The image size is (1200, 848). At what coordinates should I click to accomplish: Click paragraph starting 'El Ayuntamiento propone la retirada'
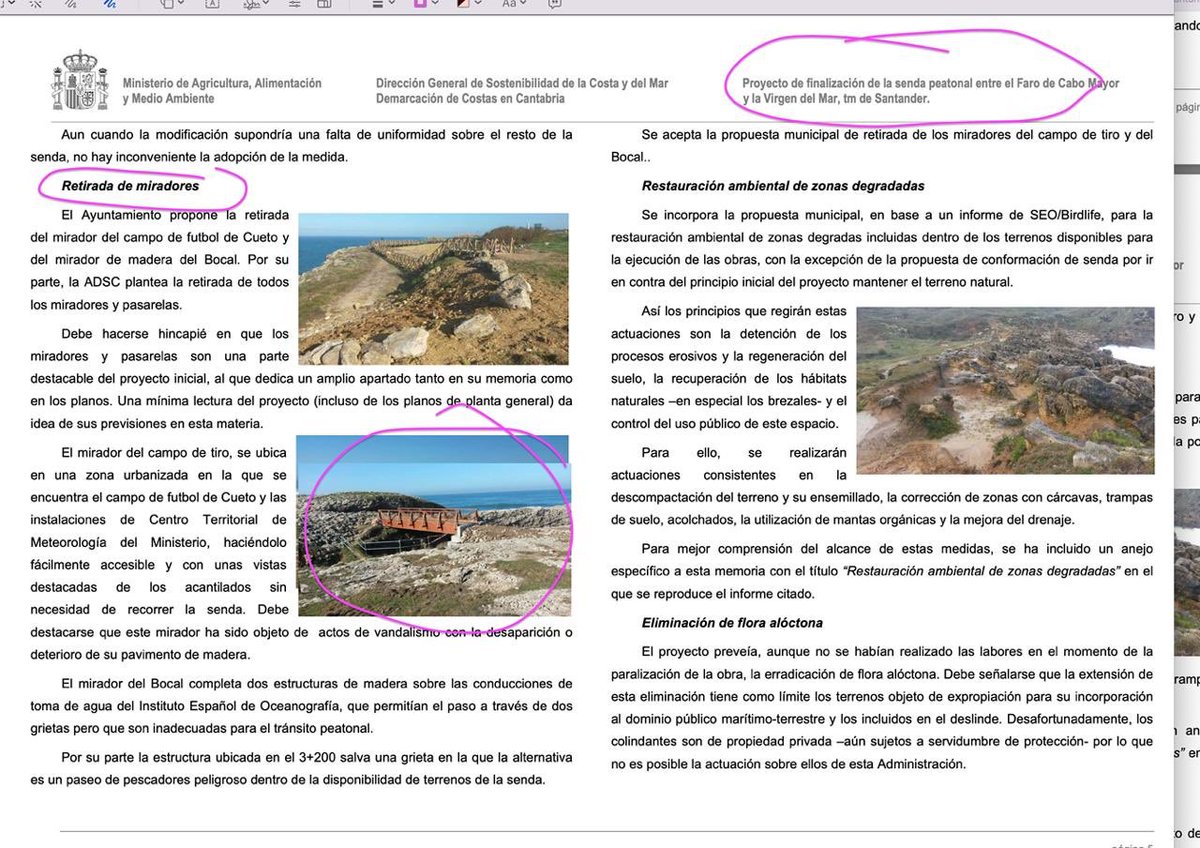[x=161, y=260]
